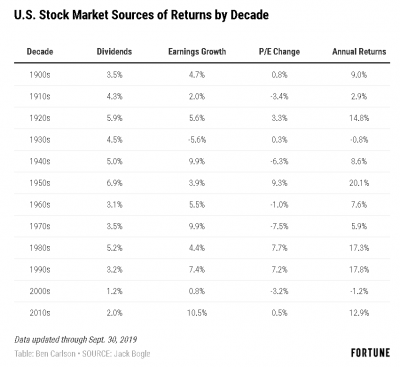The width and height of the screenshot is (400, 367).
Task: Click the P/E Change column header
Action: coord(279,52)
